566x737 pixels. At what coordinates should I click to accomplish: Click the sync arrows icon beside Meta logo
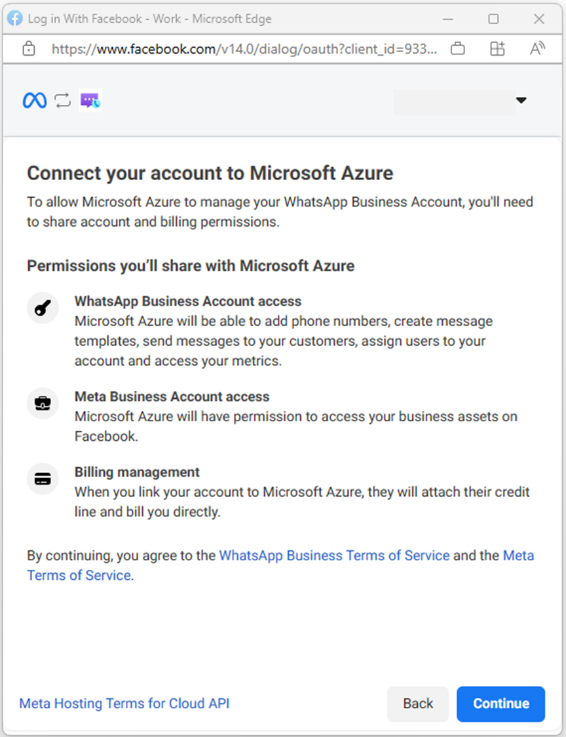coord(62,100)
